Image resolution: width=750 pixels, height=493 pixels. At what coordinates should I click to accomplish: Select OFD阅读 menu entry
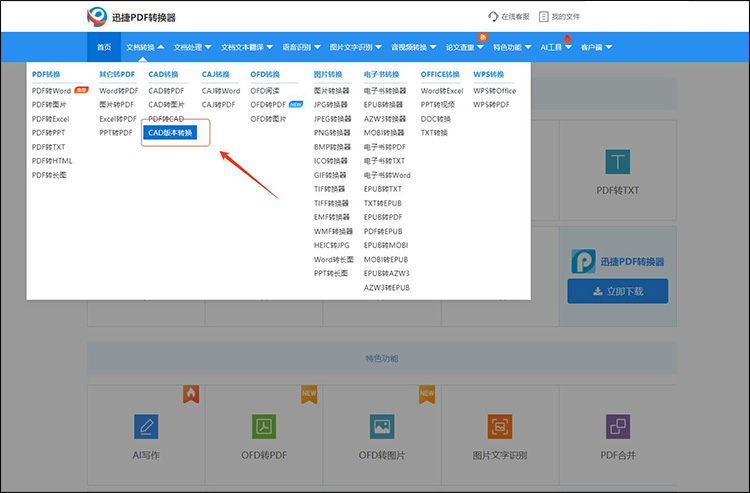pyautogui.click(x=265, y=90)
